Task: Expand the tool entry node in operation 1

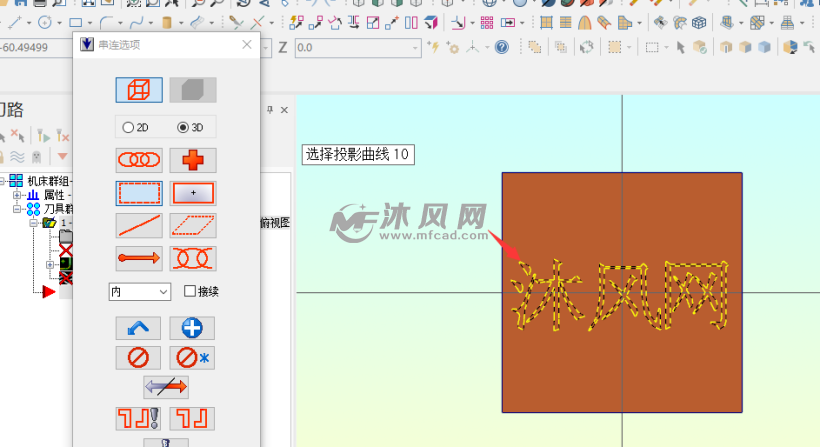Action: (50, 265)
